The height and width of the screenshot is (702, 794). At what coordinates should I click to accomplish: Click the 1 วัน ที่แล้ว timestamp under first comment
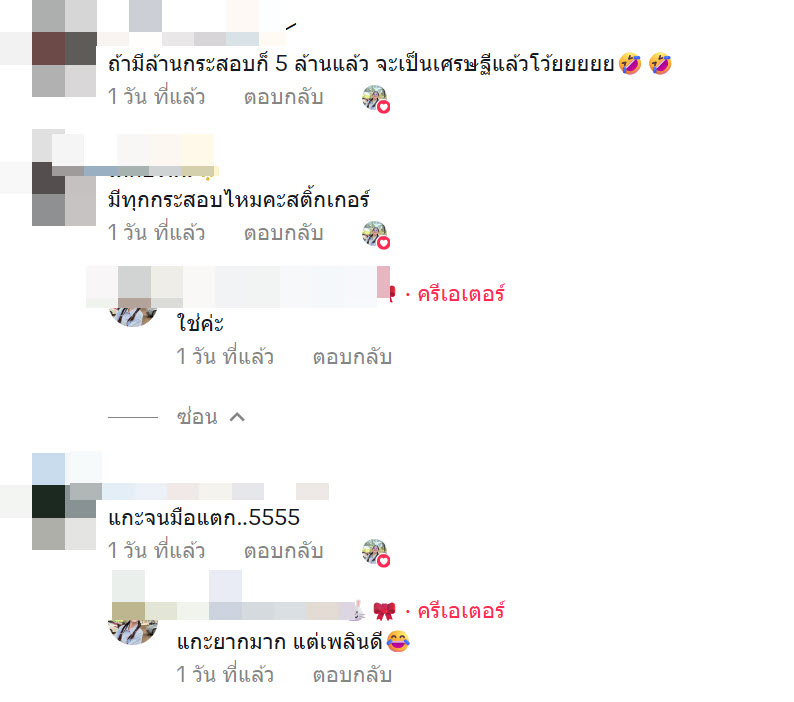pyautogui.click(x=156, y=96)
